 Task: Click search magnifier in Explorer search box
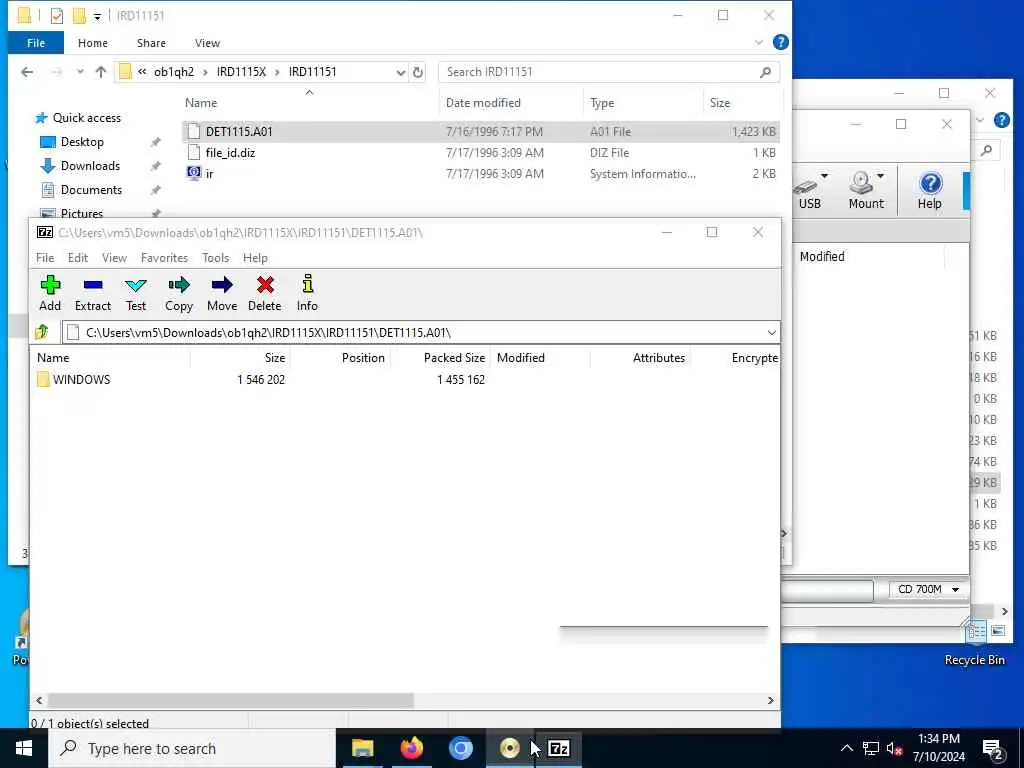pos(765,72)
